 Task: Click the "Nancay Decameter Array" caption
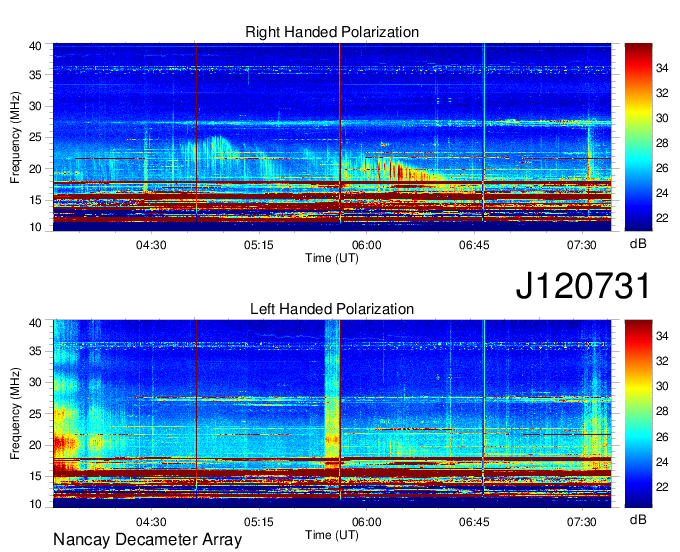pyautogui.click(x=147, y=540)
